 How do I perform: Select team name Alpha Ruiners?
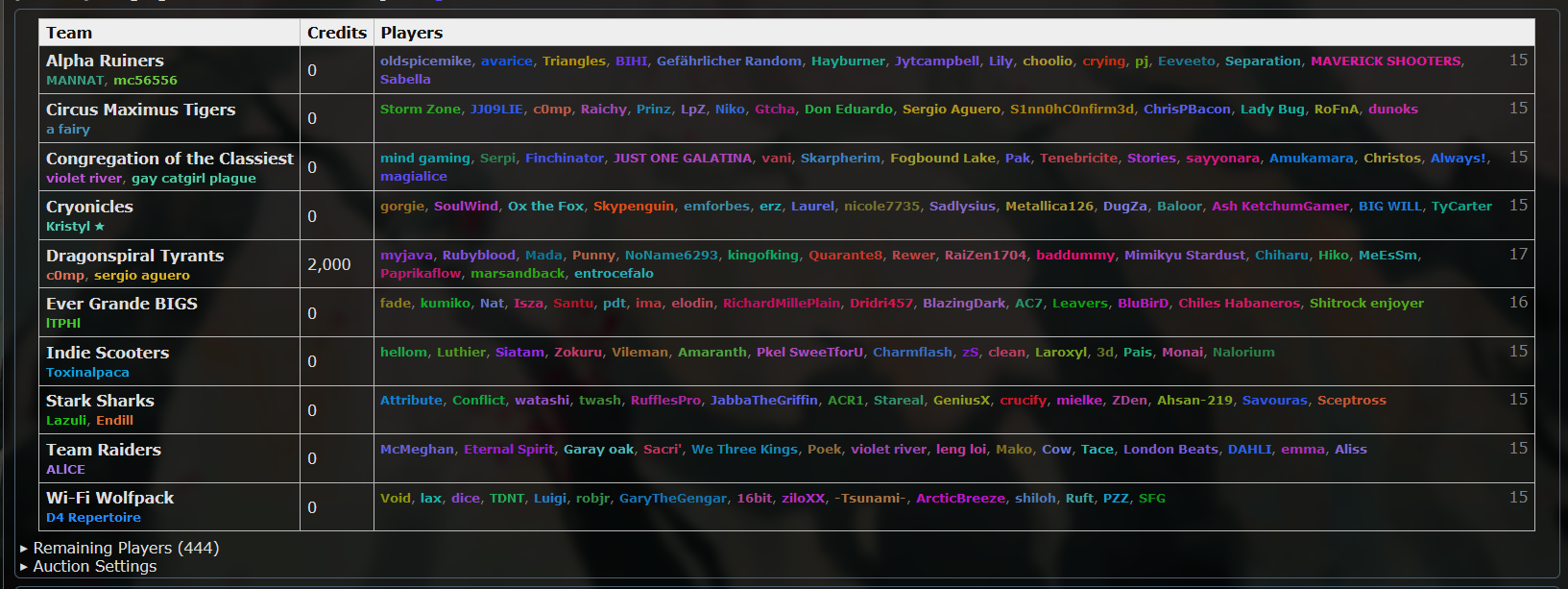click(105, 61)
